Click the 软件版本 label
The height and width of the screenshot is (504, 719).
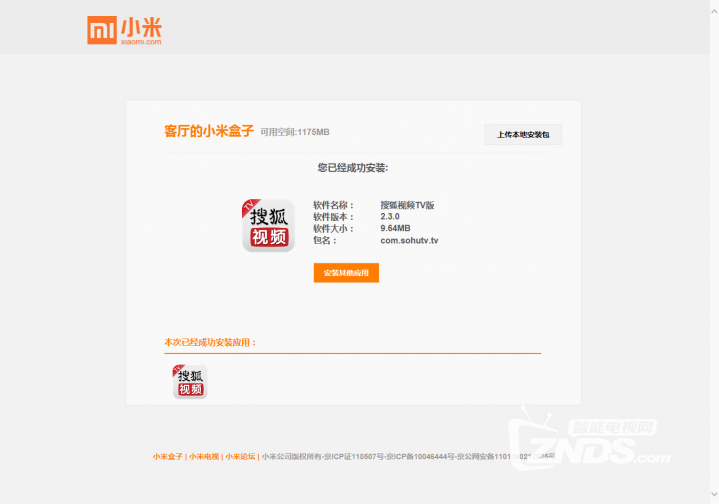click(x=333, y=216)
